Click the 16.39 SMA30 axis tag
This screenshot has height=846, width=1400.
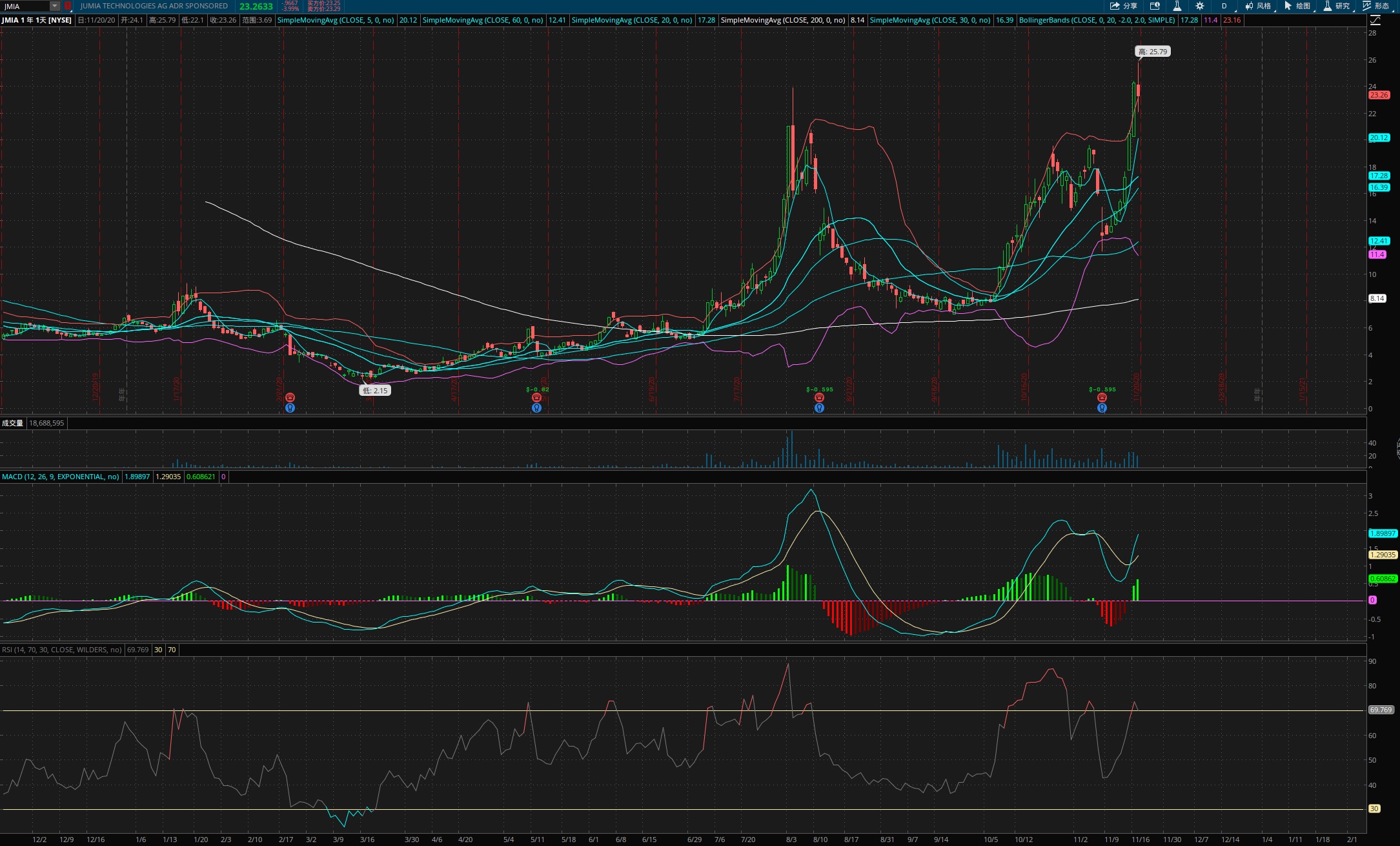(x=1379, y=187)
